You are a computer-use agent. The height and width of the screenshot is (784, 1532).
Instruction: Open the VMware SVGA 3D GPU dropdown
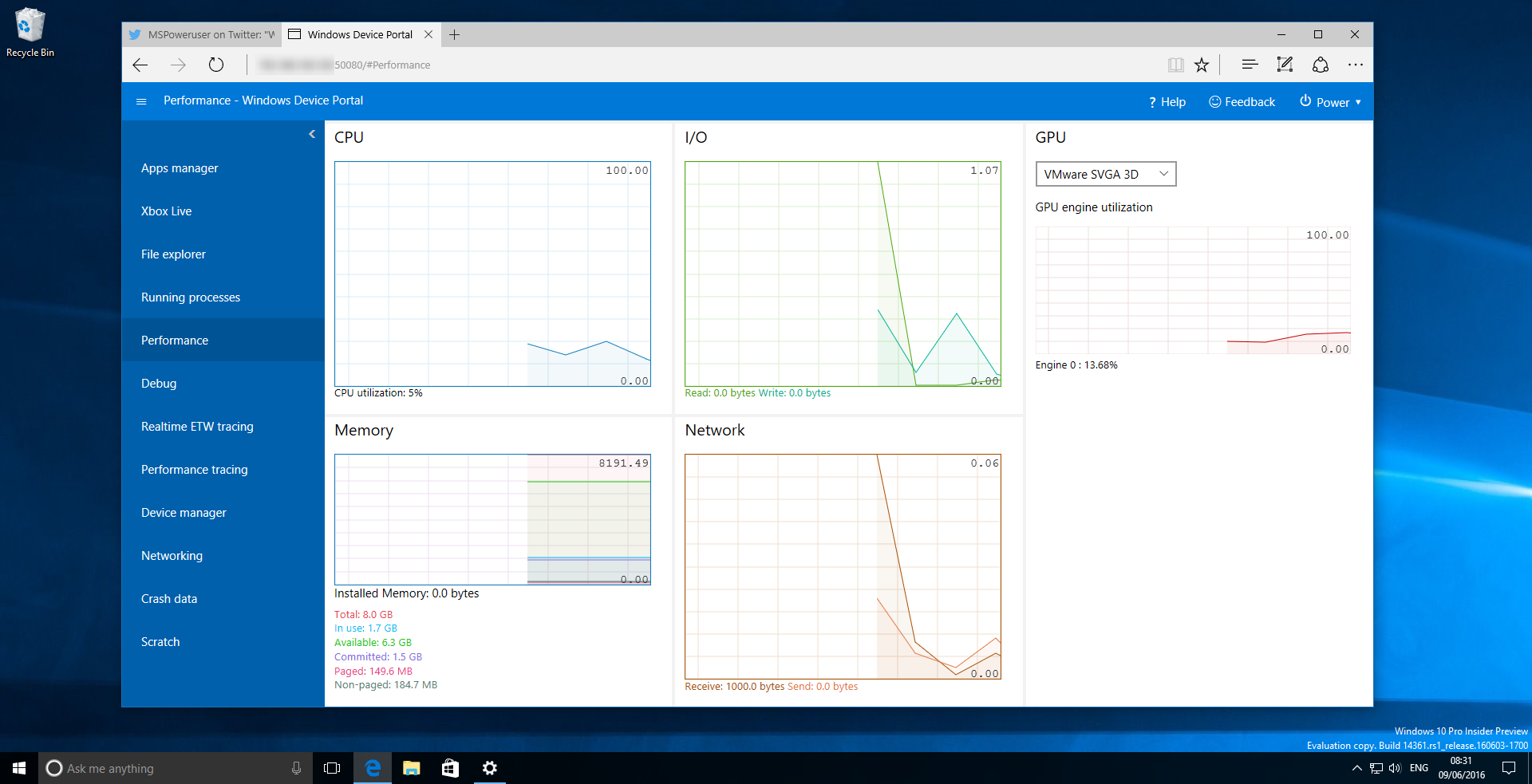tap(1106, 174)
